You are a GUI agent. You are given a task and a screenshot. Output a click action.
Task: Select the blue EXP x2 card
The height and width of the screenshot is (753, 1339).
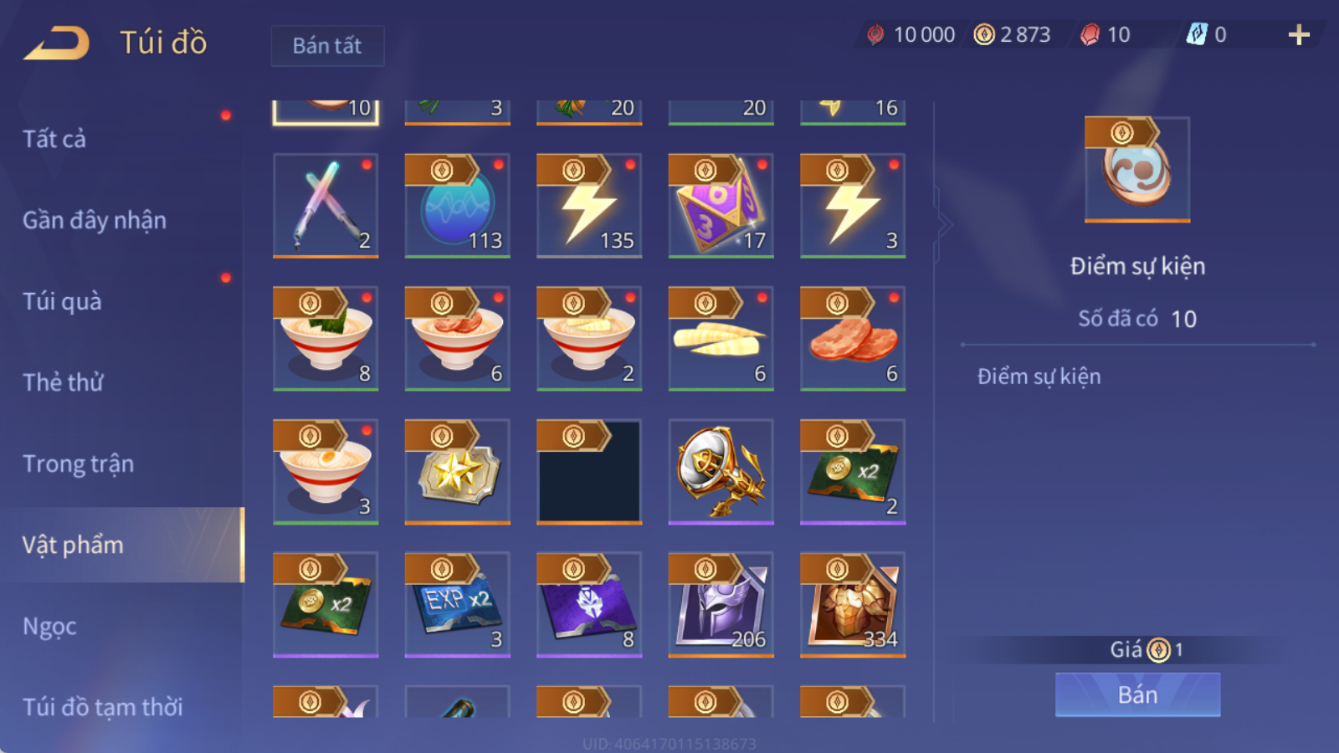458,605
